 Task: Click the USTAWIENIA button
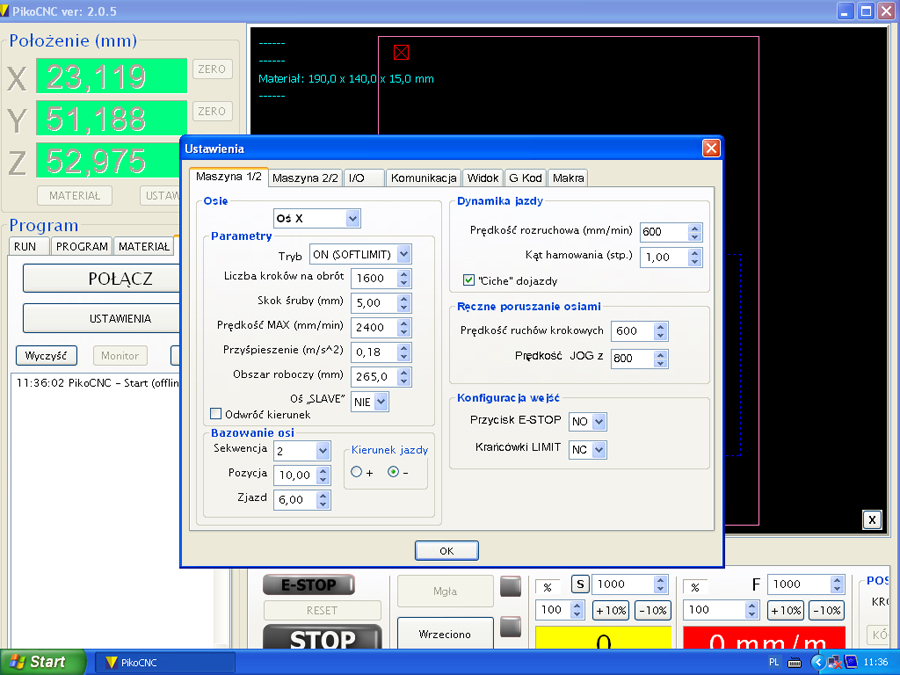coord(102,319)
